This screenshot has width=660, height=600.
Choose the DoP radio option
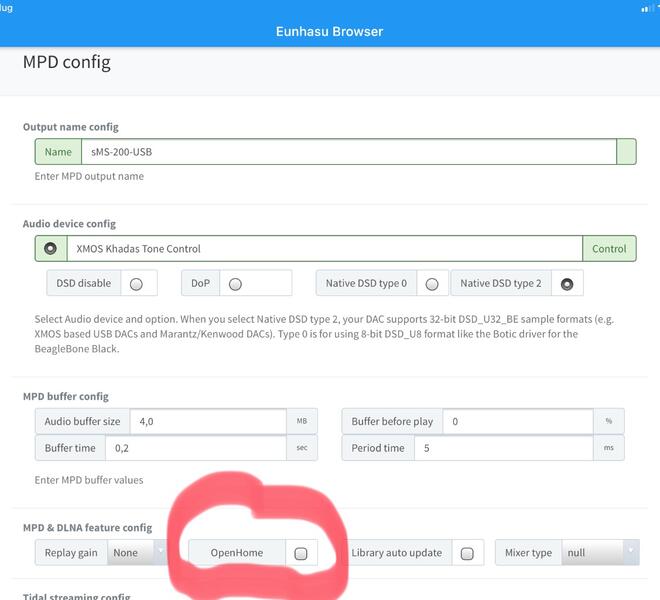(x=235, y=284)
